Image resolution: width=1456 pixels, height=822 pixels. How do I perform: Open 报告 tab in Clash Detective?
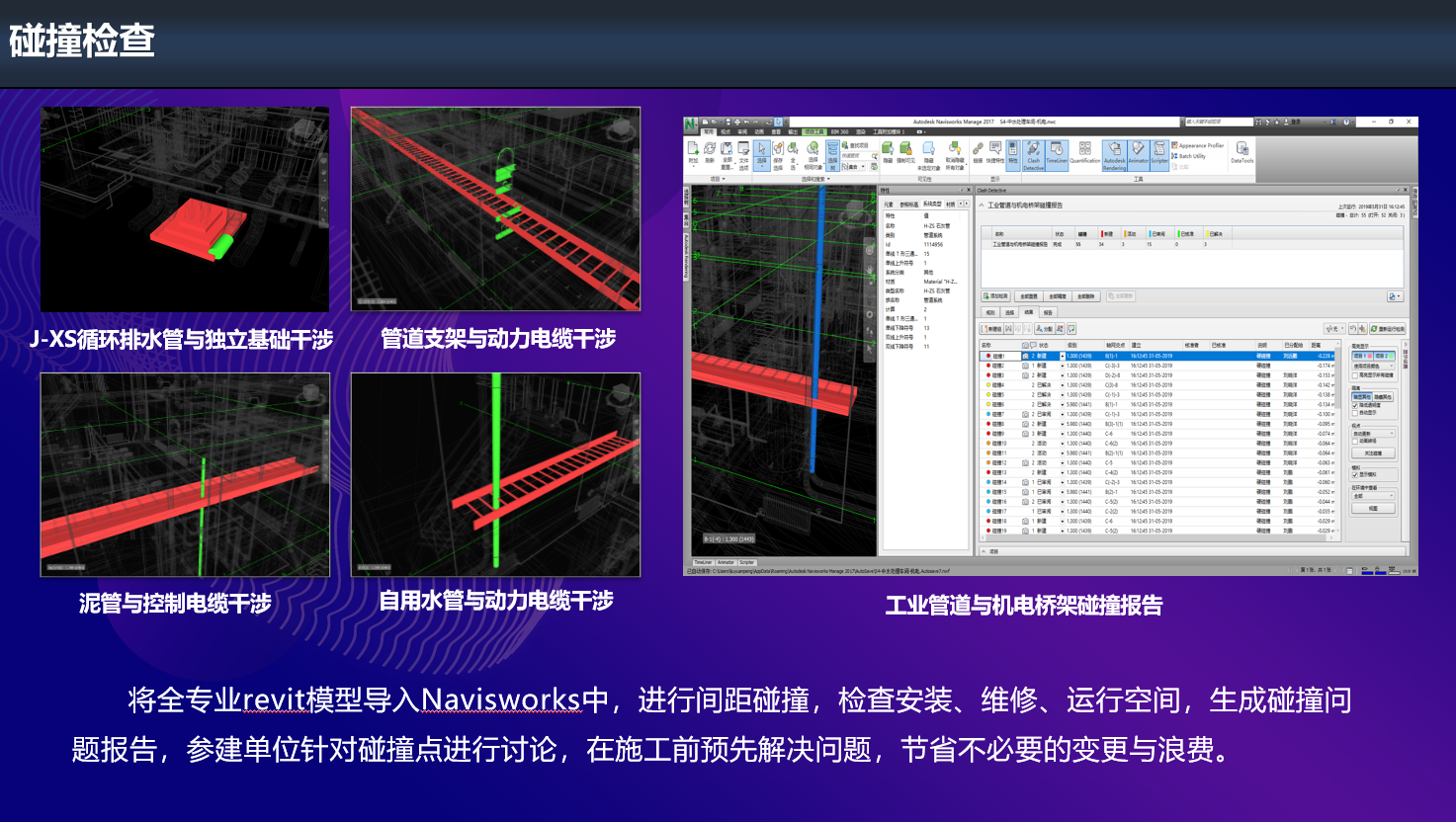point(1048,312)
